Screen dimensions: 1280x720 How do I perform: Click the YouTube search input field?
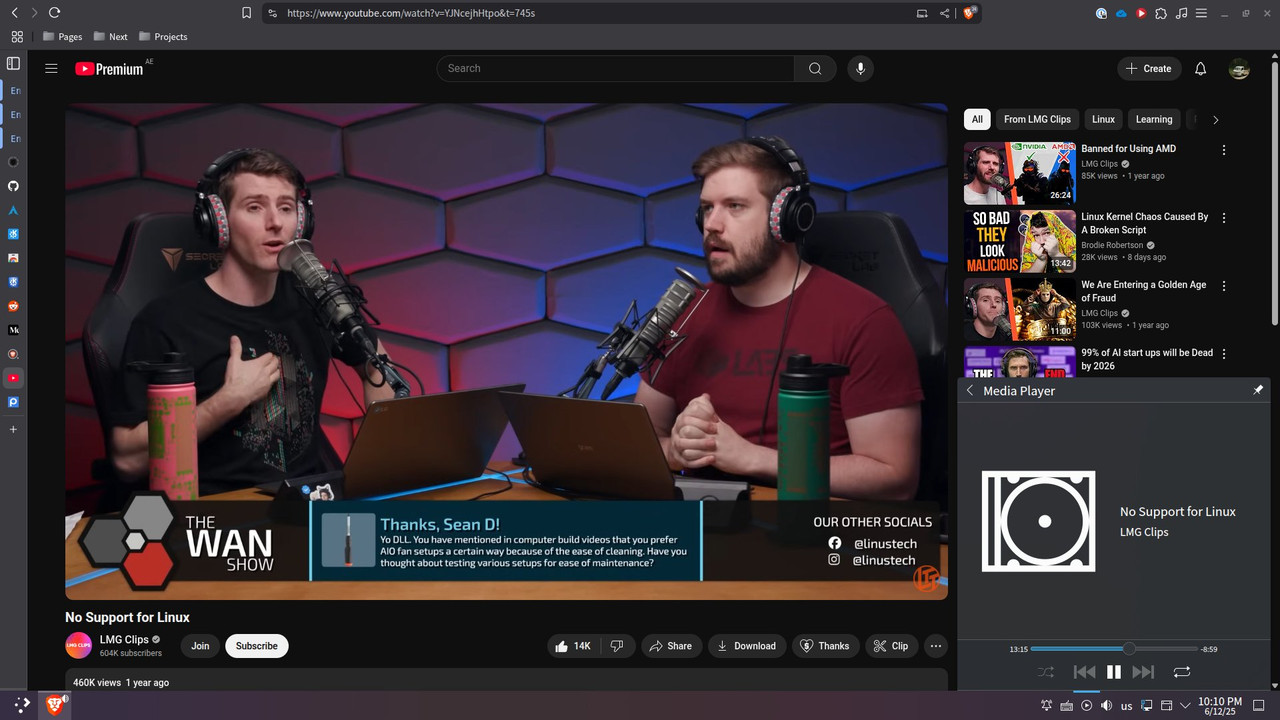click(615, 68)
